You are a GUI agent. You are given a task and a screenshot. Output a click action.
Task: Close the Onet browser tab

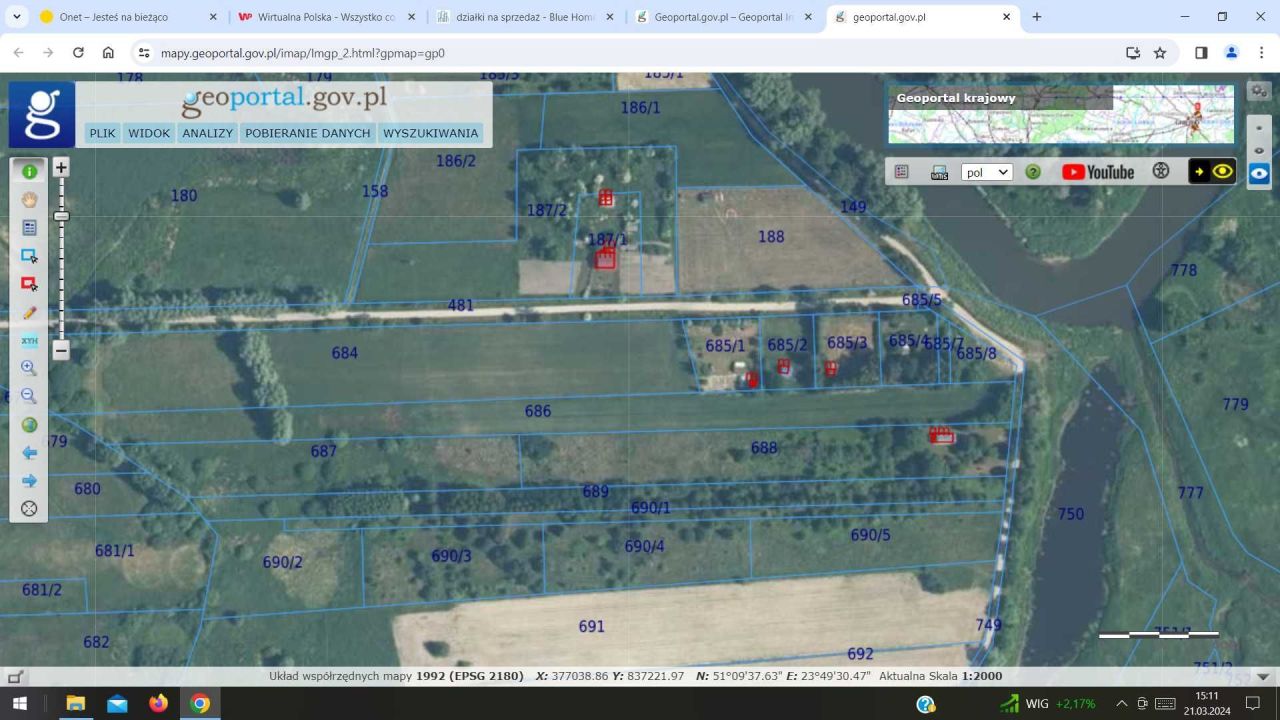tap(213, 17)
